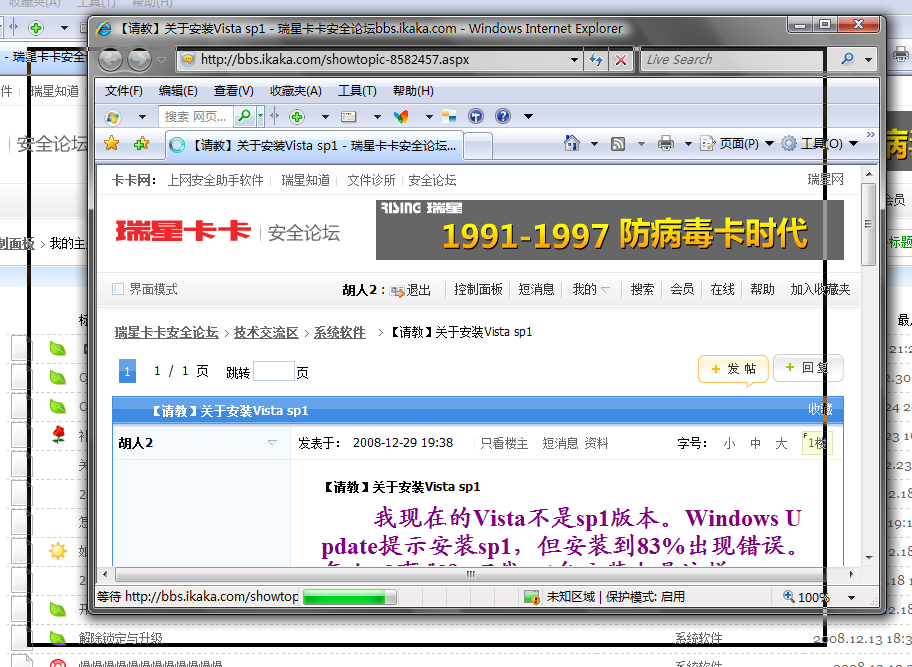Click the 1991-1997 防病毒卡时代 banner
The image size is (912, 667).
(610, 230)
